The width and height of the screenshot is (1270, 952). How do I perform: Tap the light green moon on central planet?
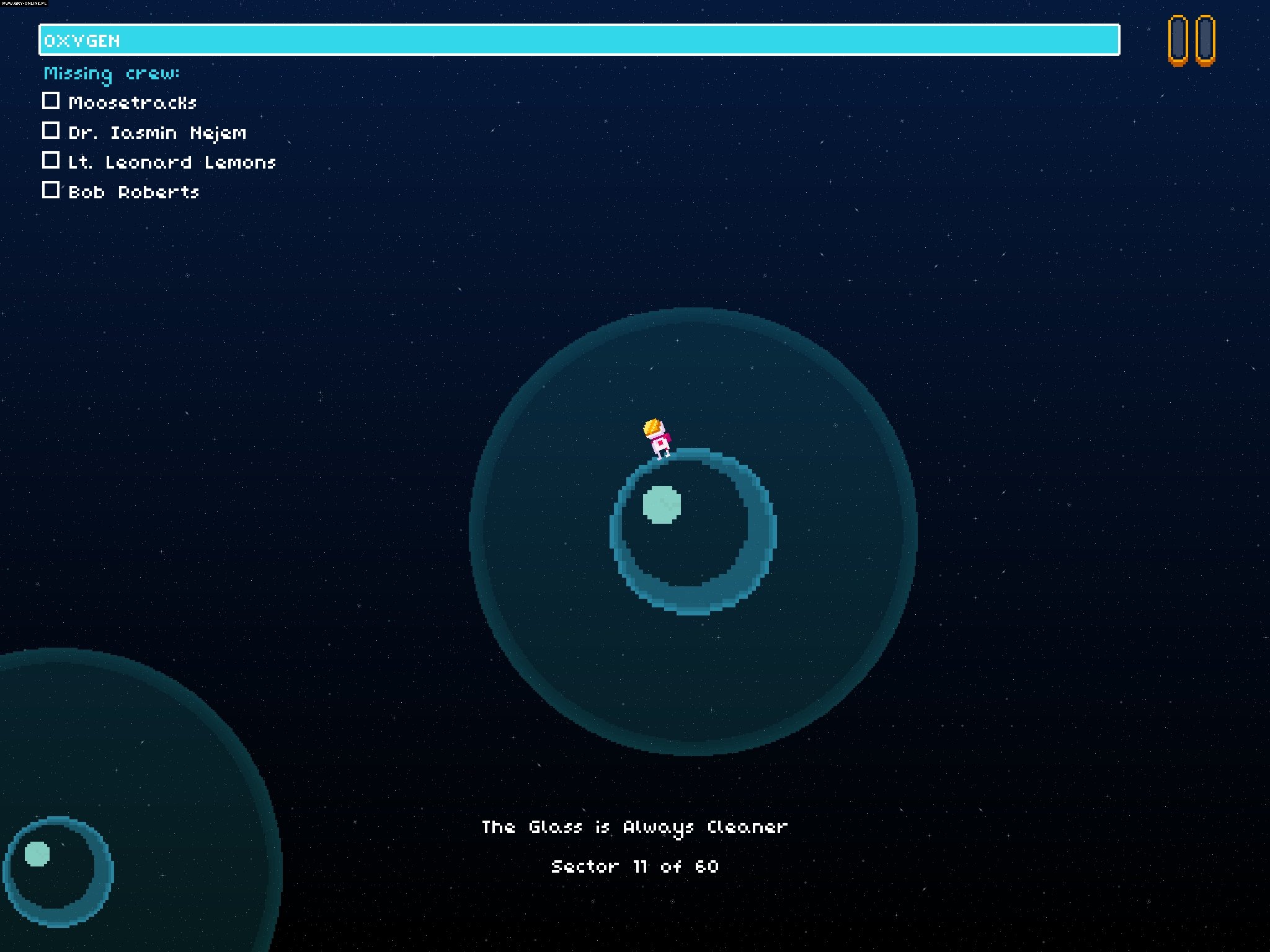point(662,505)
